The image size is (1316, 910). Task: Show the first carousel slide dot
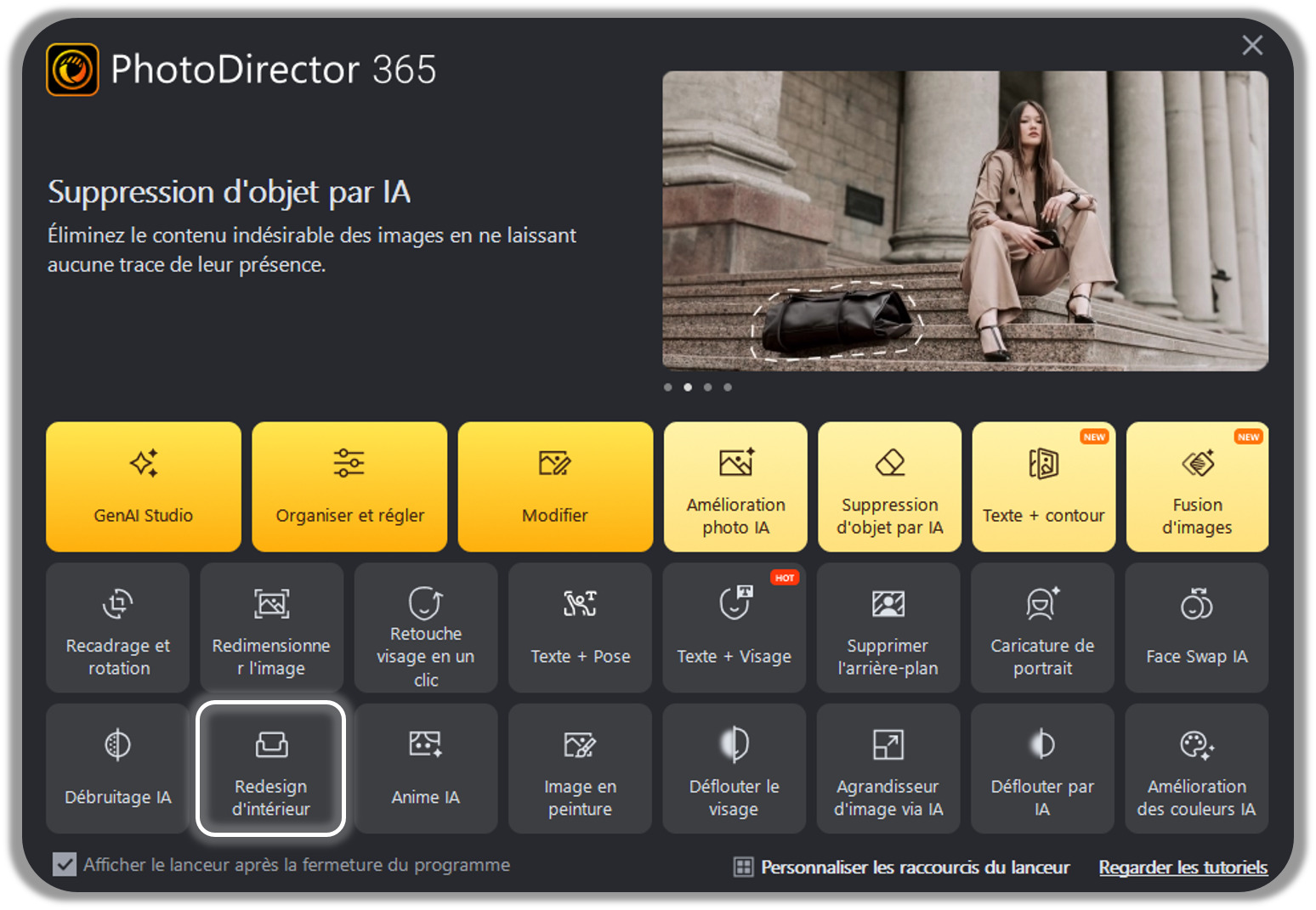668,387
